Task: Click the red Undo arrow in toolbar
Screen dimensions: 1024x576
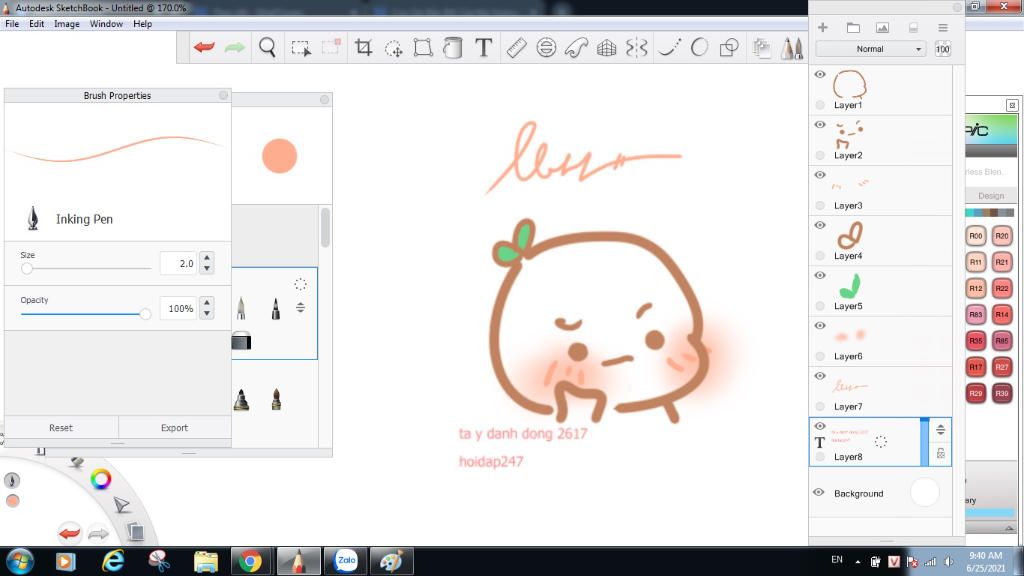Action: click(204, 47)
